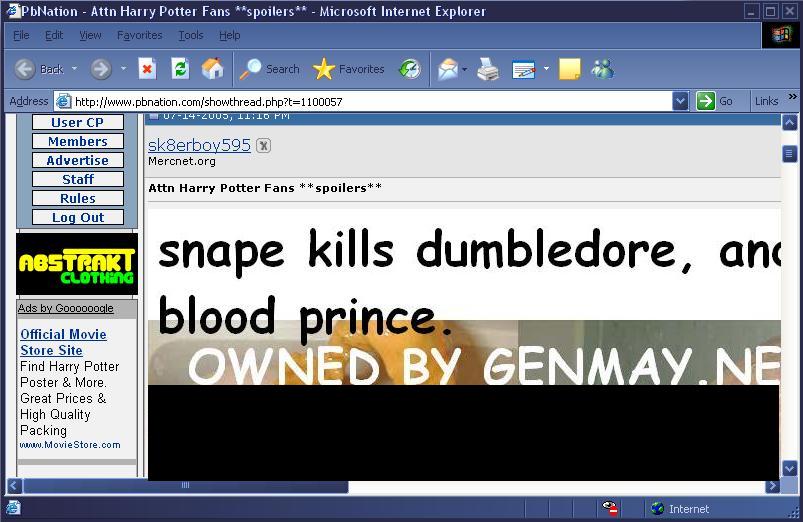Click the User CP sidebar button
The height and width of the screenshot is (522, 803).
(78, 122)
